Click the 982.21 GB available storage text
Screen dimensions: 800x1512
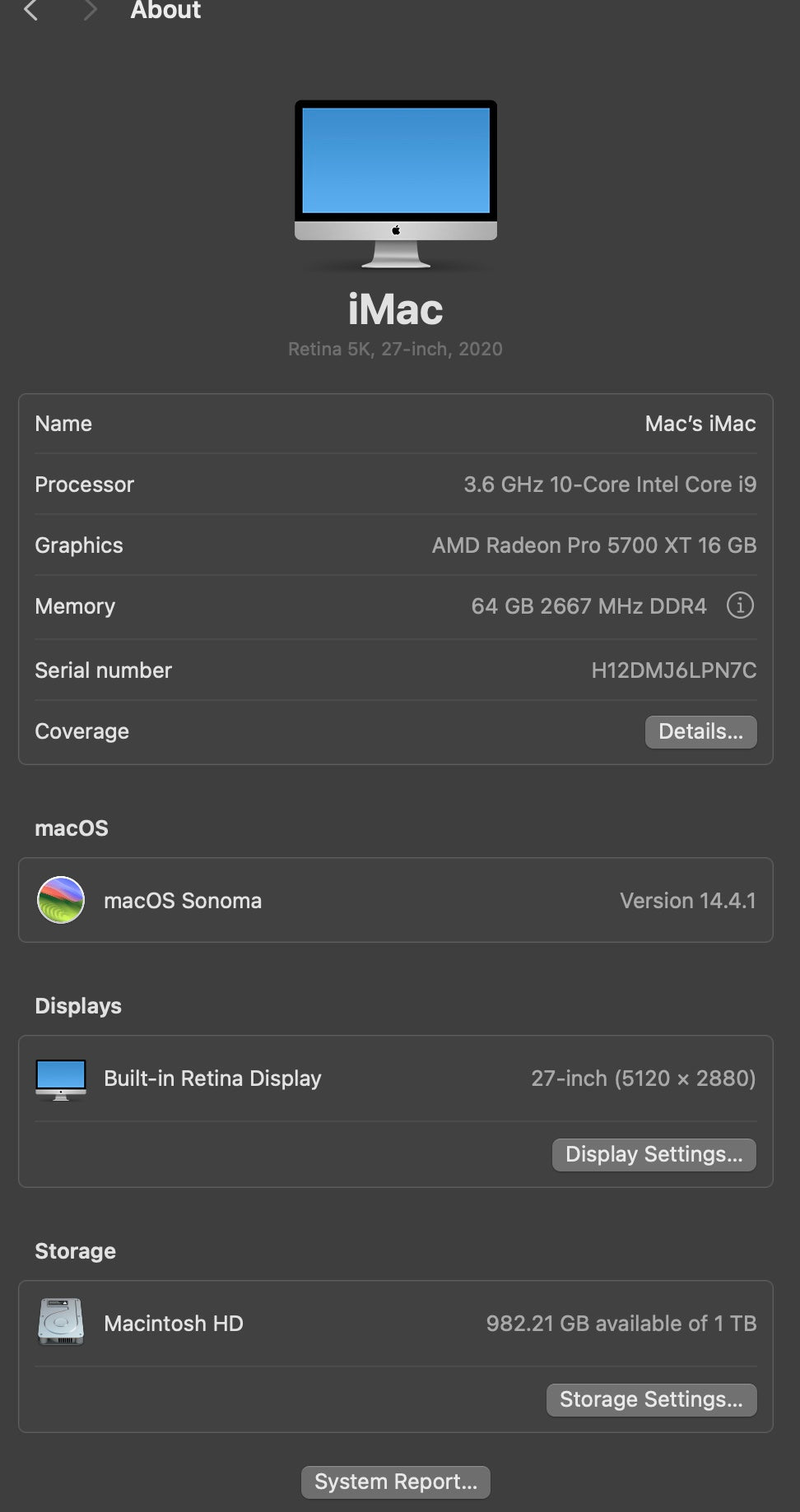pos(621,1324)
